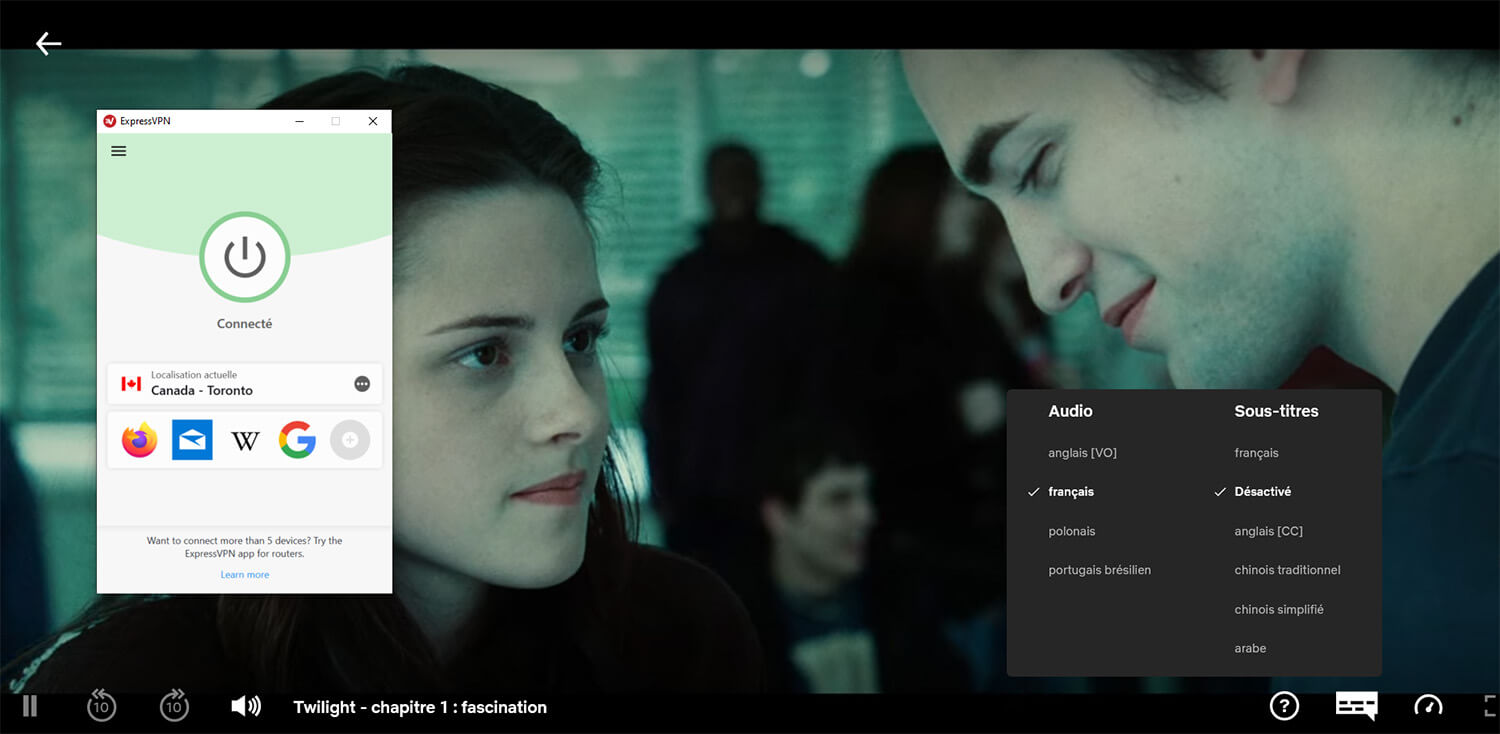Click the Sous-titres column heading

tap(1276, 411)
